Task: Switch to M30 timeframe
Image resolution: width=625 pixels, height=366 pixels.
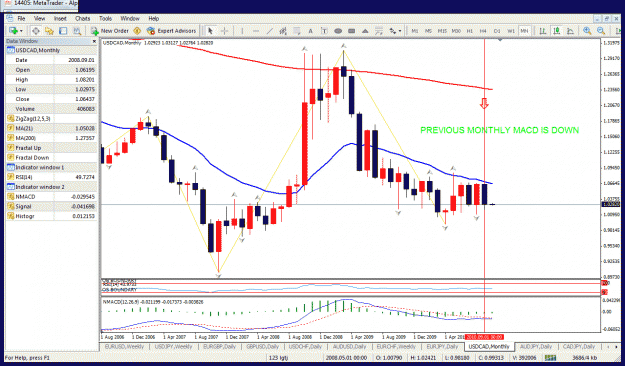Action: coord(456,31)
